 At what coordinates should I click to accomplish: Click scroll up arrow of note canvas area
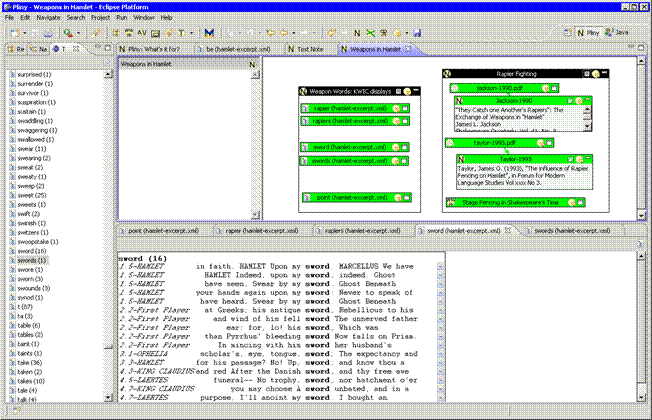coord(641,61)
